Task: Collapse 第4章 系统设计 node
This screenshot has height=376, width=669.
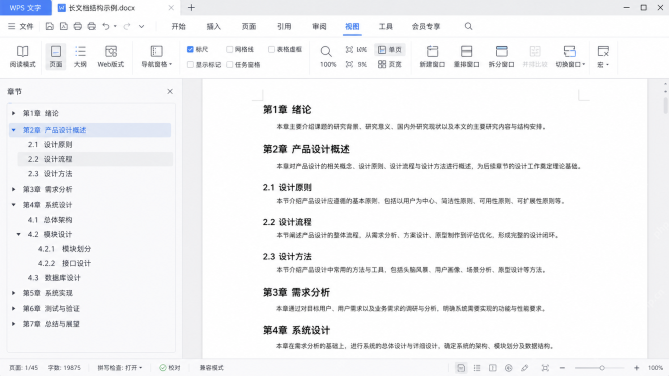Action: (14, 205)
